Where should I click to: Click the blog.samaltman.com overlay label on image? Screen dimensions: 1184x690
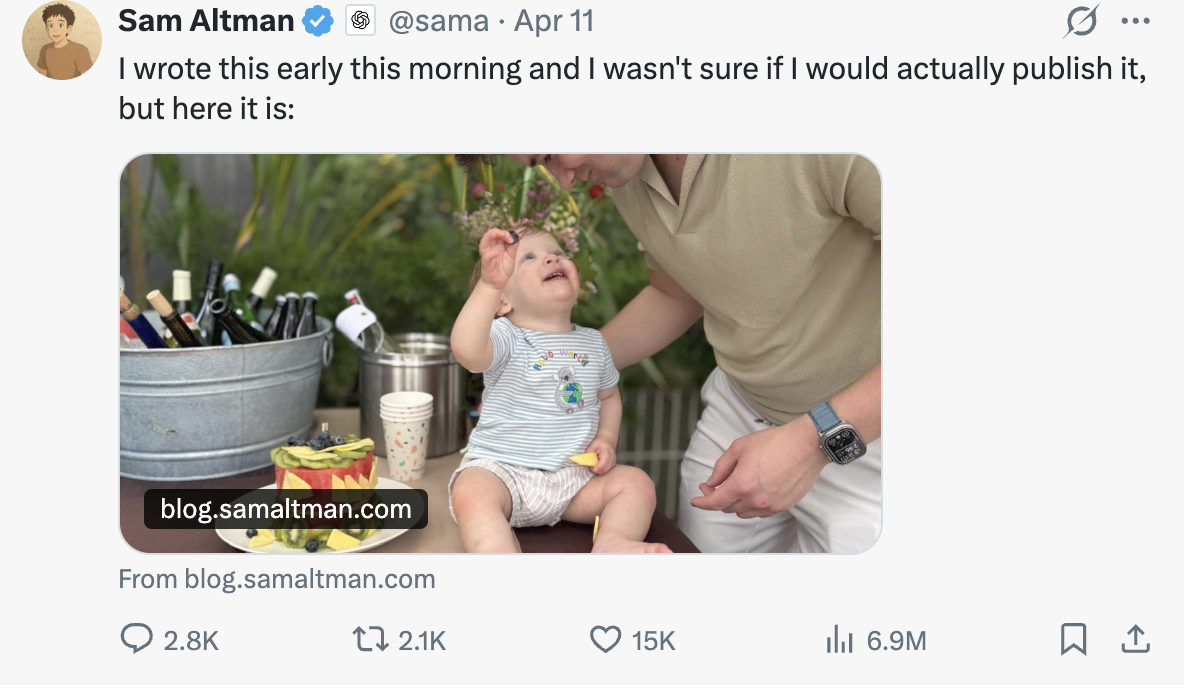[286, 509]
